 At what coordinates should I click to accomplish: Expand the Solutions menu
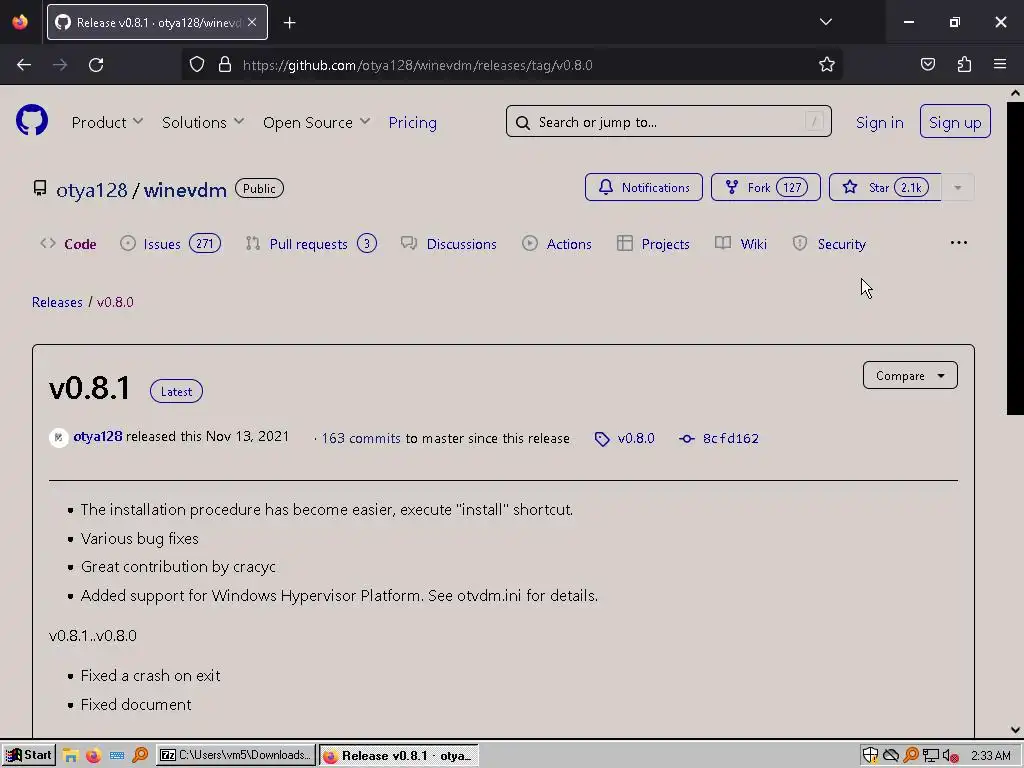click(202, 122)
